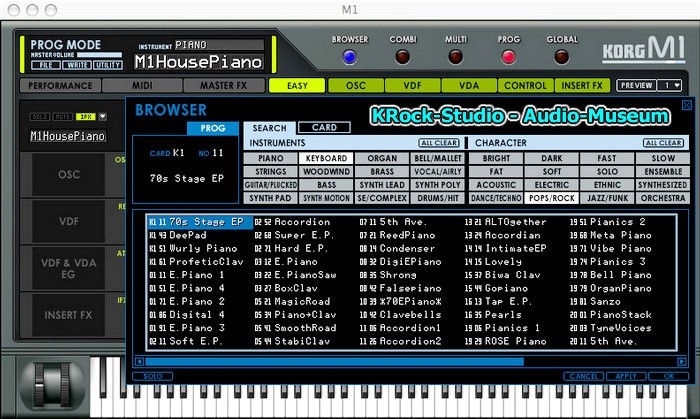700x419 pixels.
Task: Select the CARD tab in browser
Action: [324, 128]
